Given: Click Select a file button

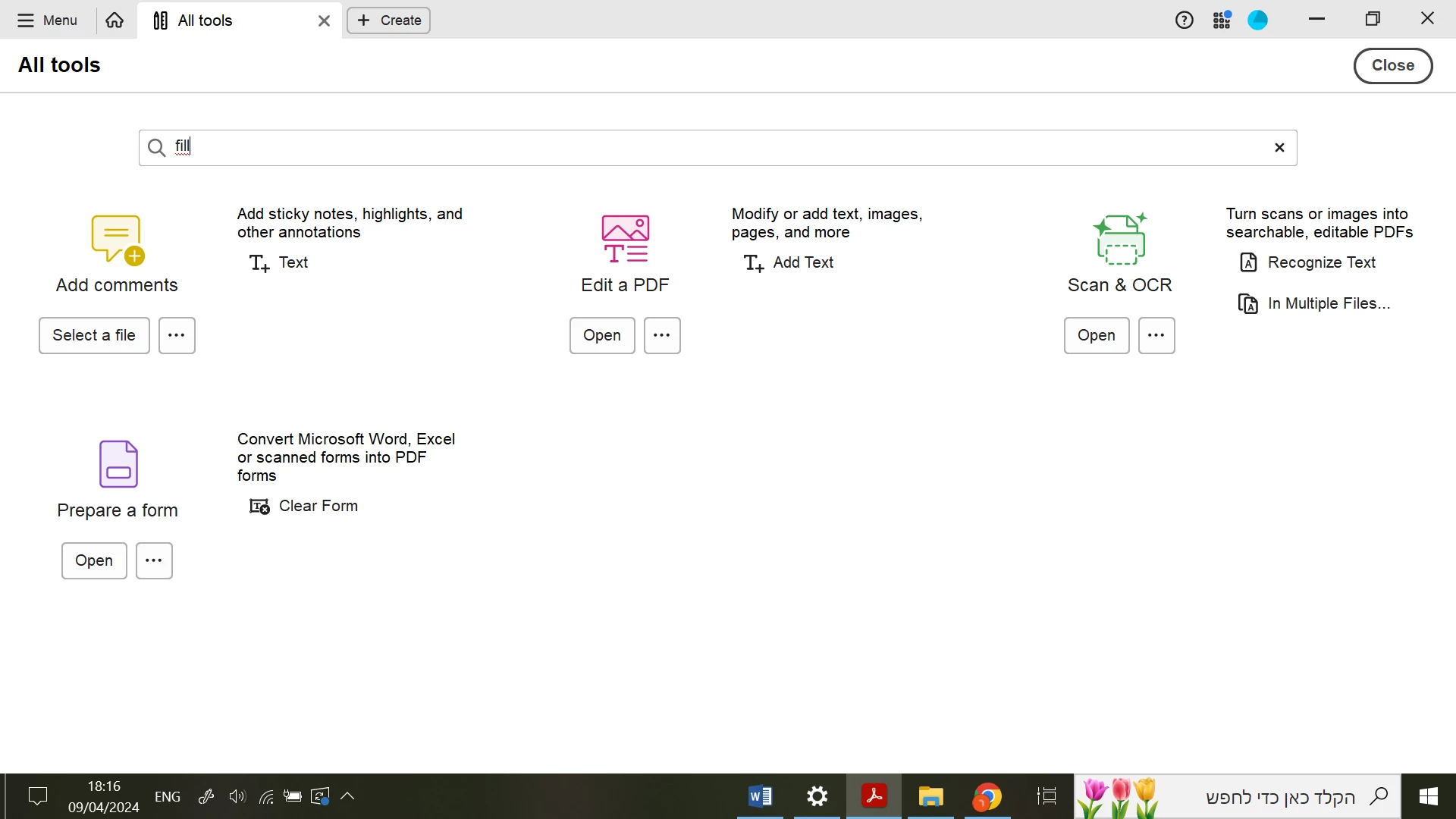Looking at the screenshot, I should 94,336.
